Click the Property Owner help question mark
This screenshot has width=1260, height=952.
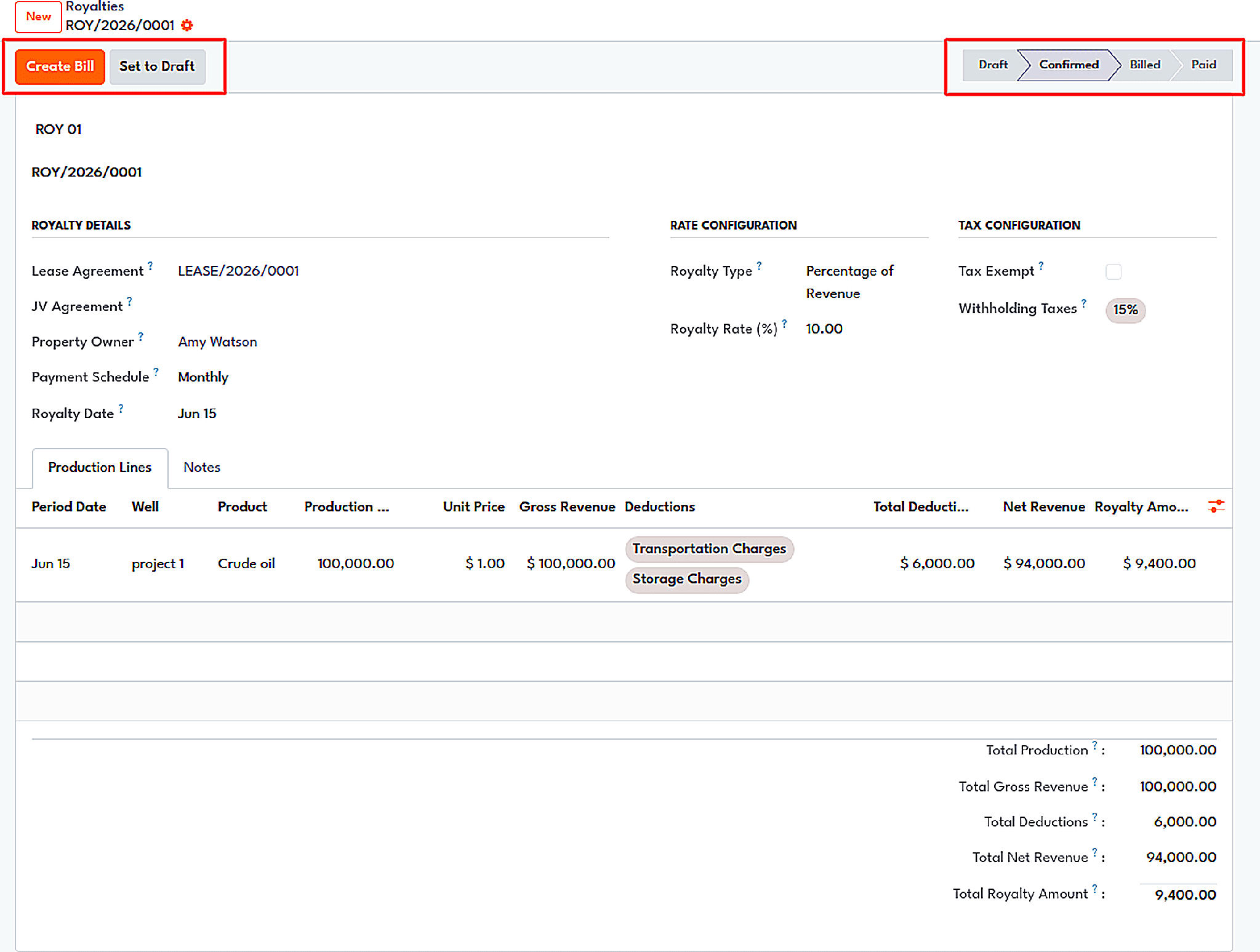pyautogui.click(x=140, y=337)
